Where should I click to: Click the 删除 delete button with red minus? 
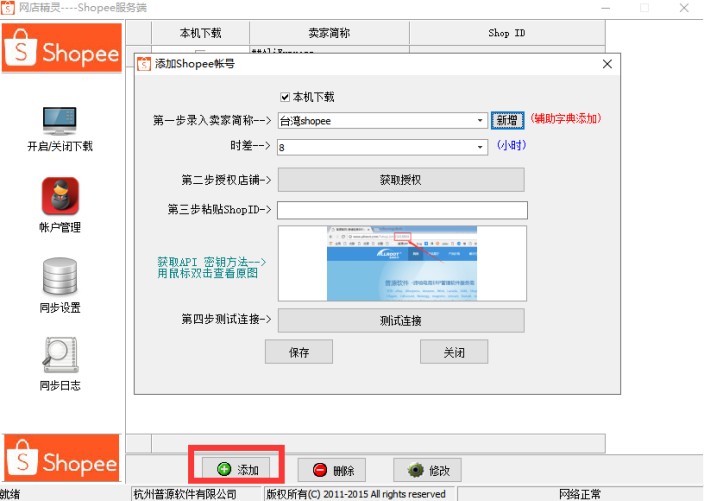tap(331, 470)
